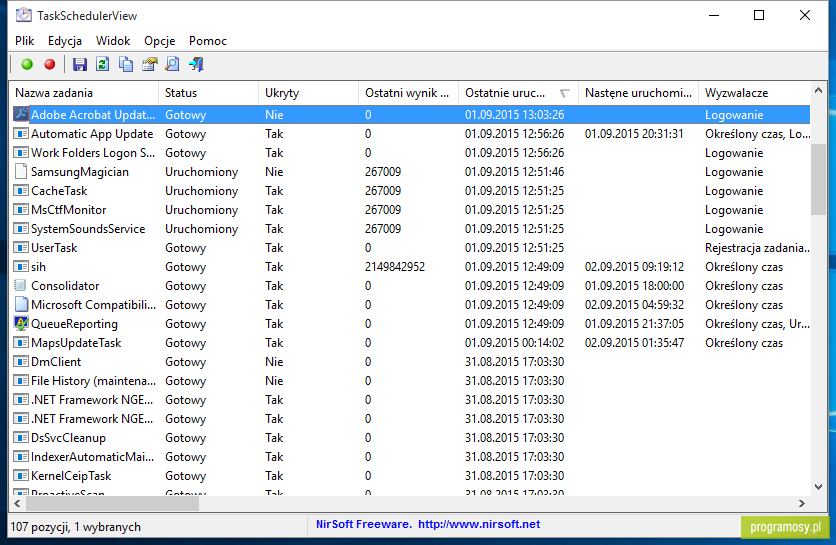Click next run time 02.09.2015 09:19:12
This screenshot has width=836, height=545.
(x=634, y=267)
